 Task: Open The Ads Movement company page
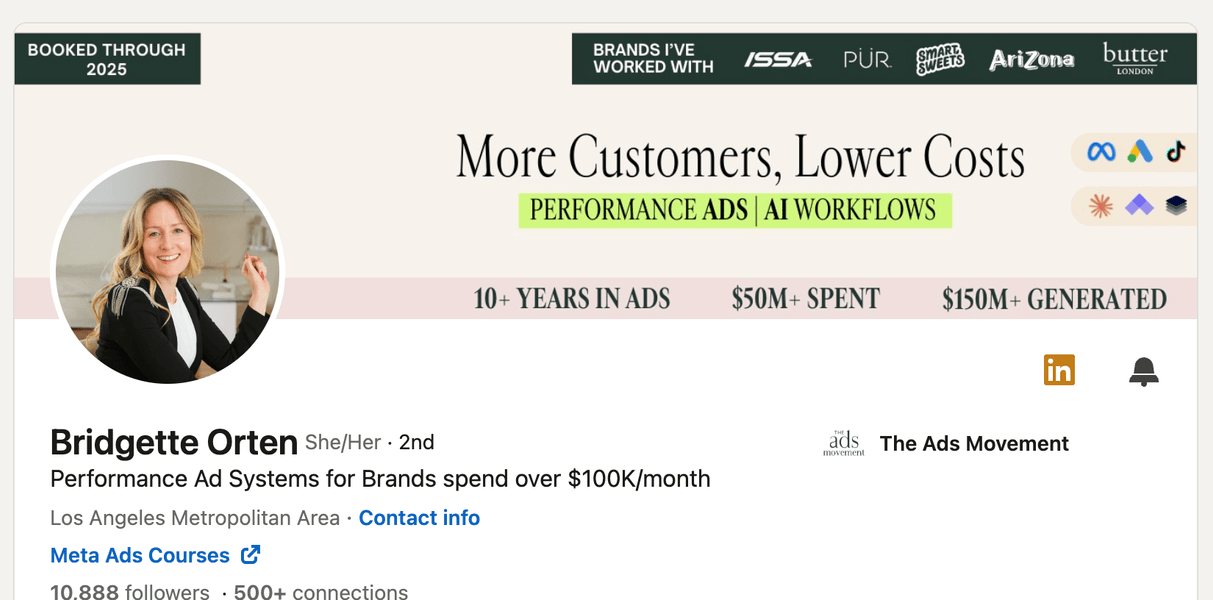pos(974,444)
